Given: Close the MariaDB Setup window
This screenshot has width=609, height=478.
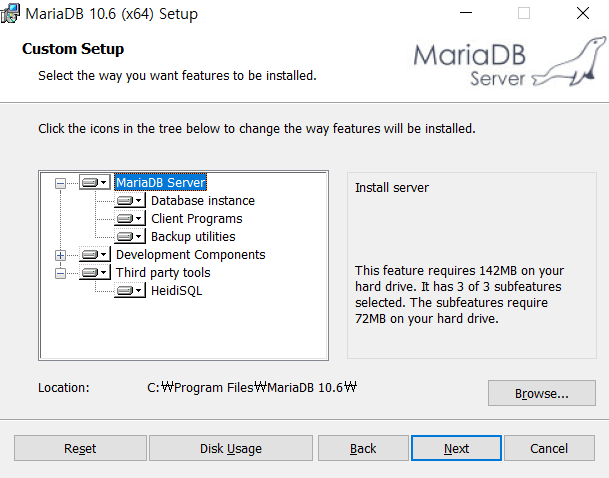Looking at the screenshot, I should click(x=583, y=13).
